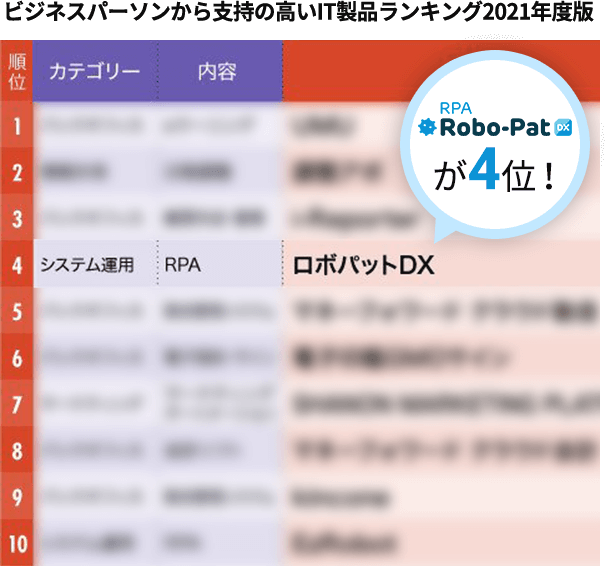Screen dimensions: 612x566
Task: Click rank number 6
Action: [17, 358]
